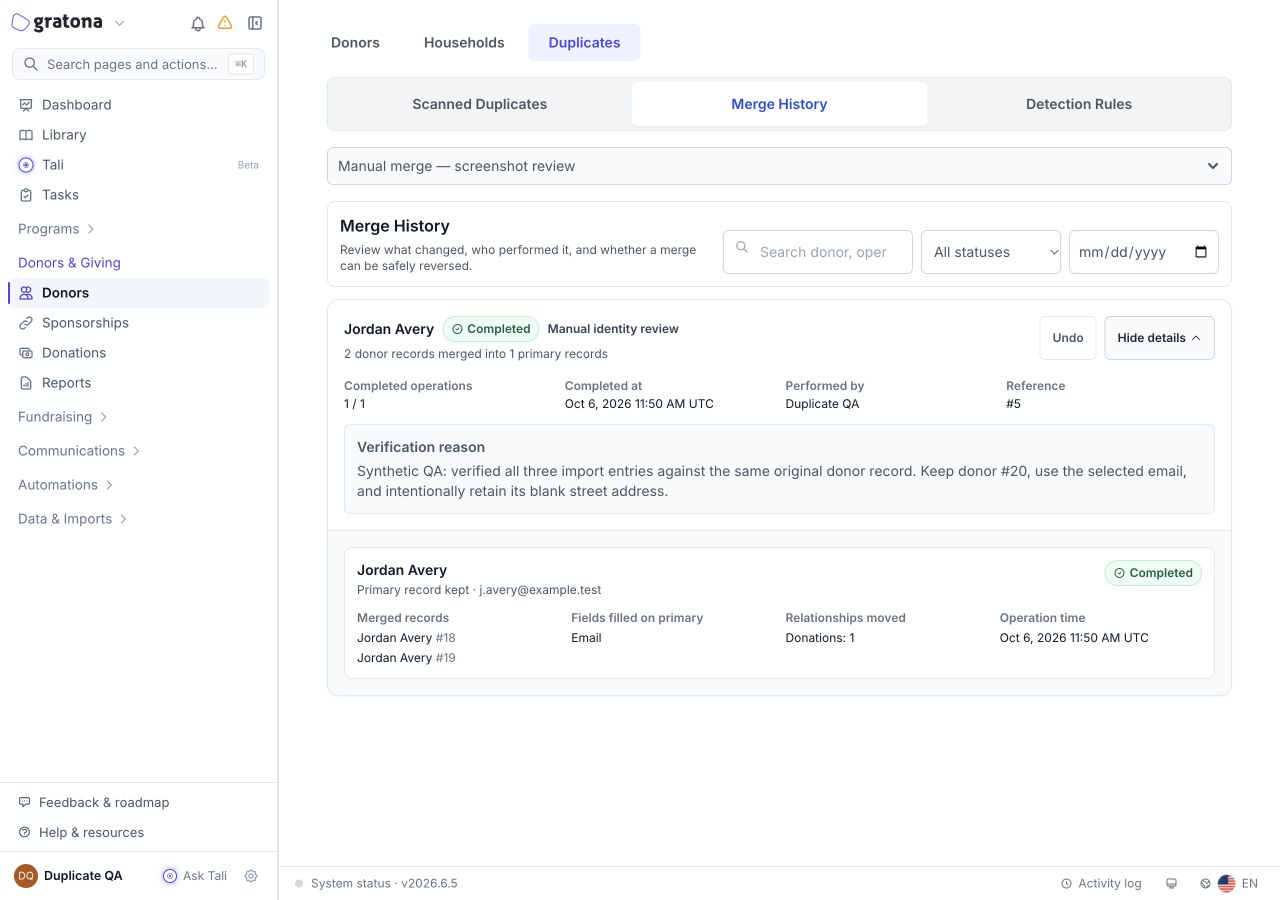The height and width of the screenshot is (900, 1280).
Task: Switch to the Households tab
Action: tap(464, 43)
